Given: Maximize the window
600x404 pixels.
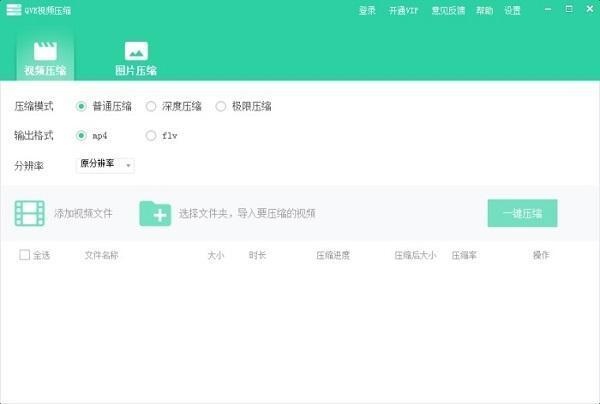Looking at the screenshot, I should (569, 9).
